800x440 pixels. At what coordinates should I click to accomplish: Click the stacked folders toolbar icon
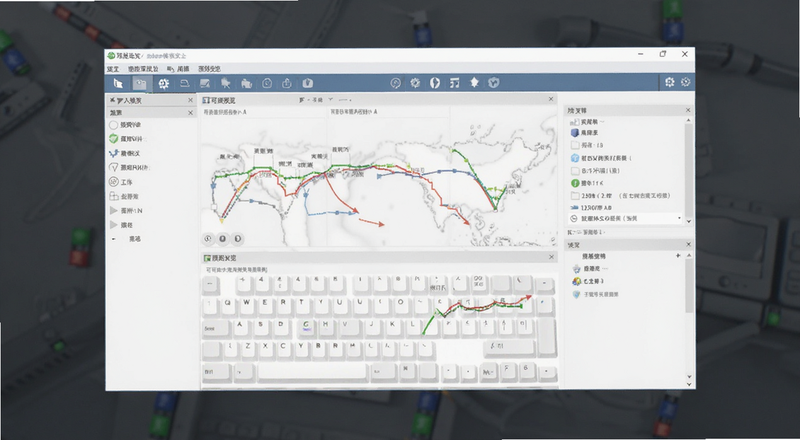pos(246,83)
